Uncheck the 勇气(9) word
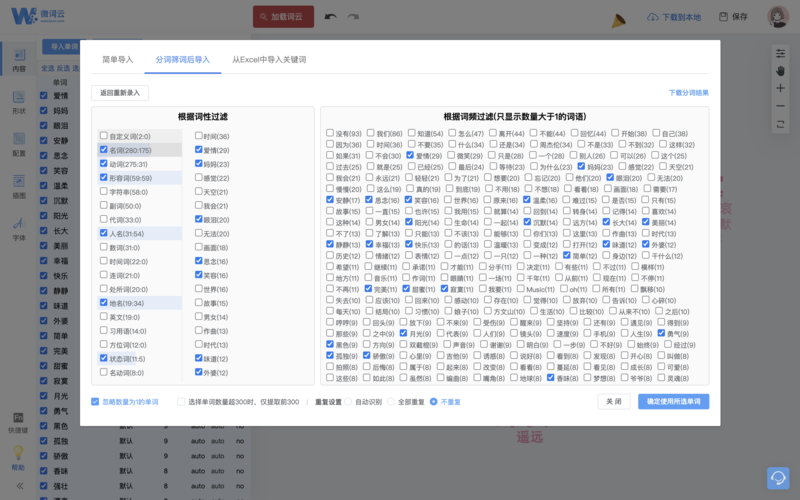Screen dimensions: 800x500 click(x=661, y=333)
